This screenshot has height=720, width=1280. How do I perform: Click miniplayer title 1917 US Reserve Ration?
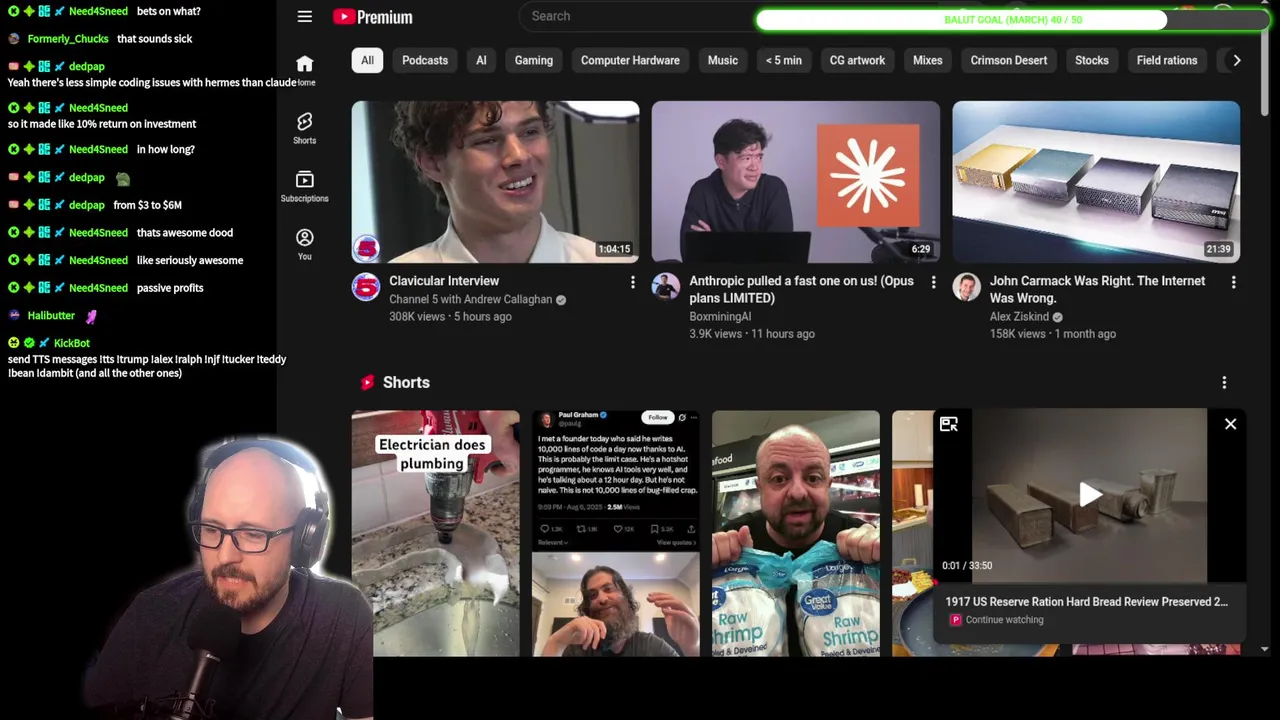(1086, 602)
